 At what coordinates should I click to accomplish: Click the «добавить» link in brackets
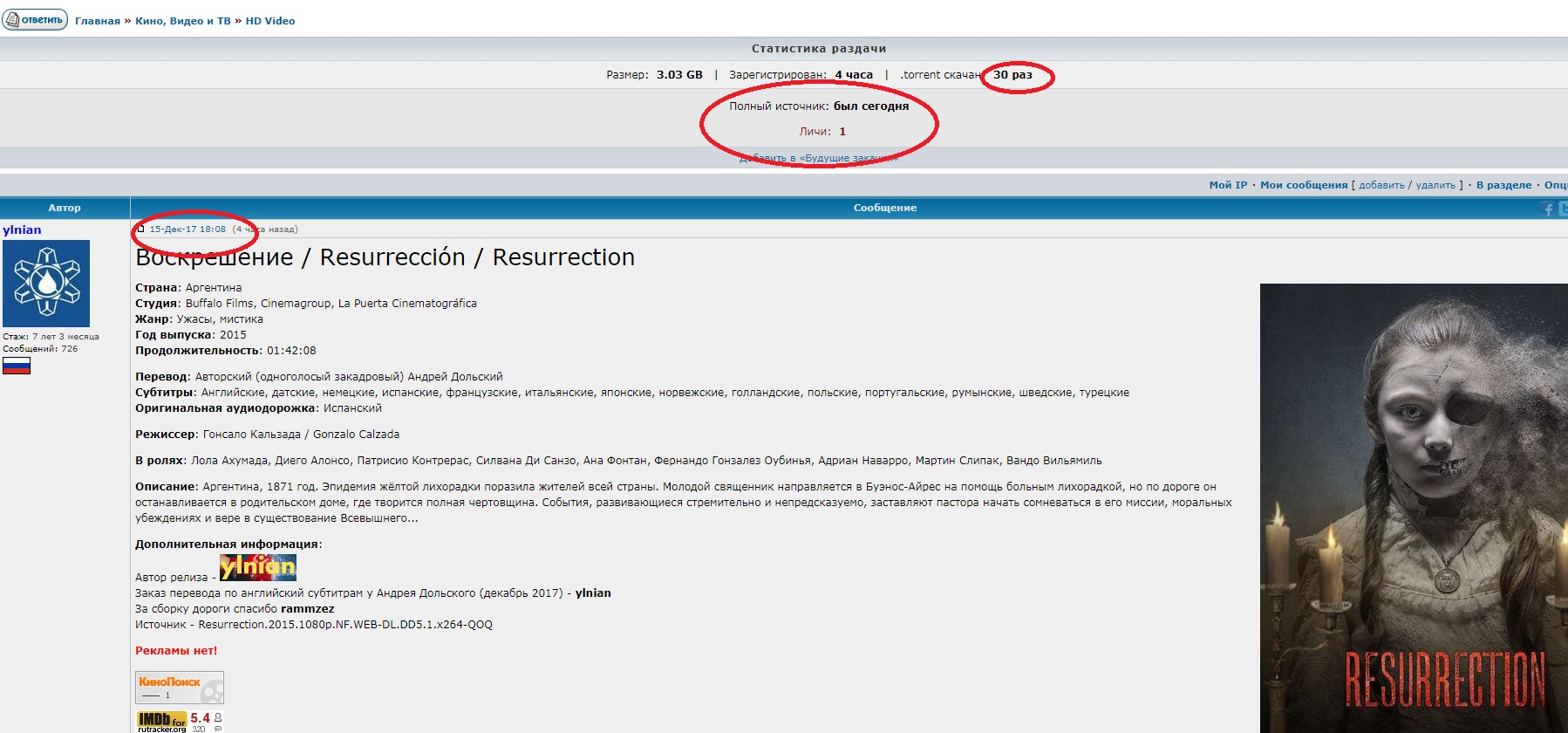(1381, 185)
